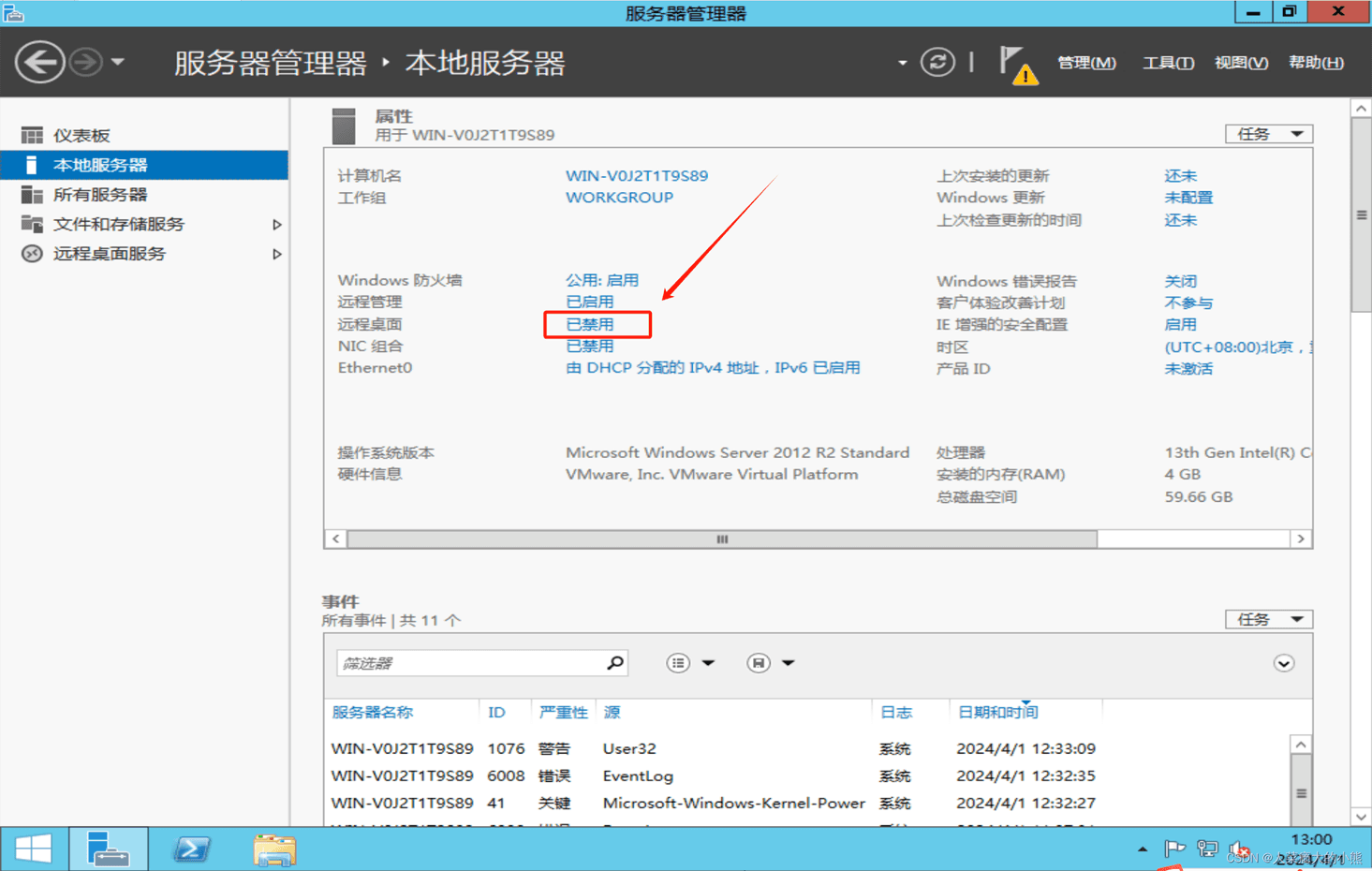This screenshot has width=1372, height=871.
Task: Click the refresh icon in header
Action: [x=937, y=63]
